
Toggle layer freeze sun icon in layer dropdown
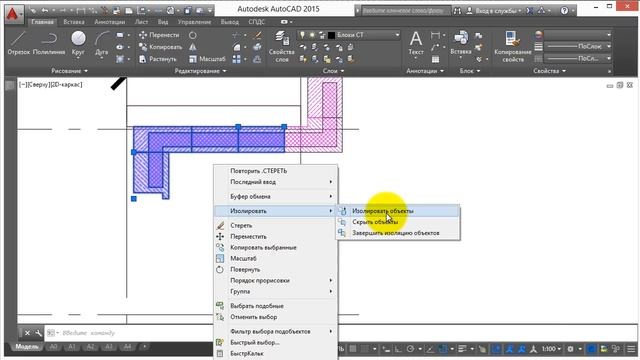pos(312,35)
